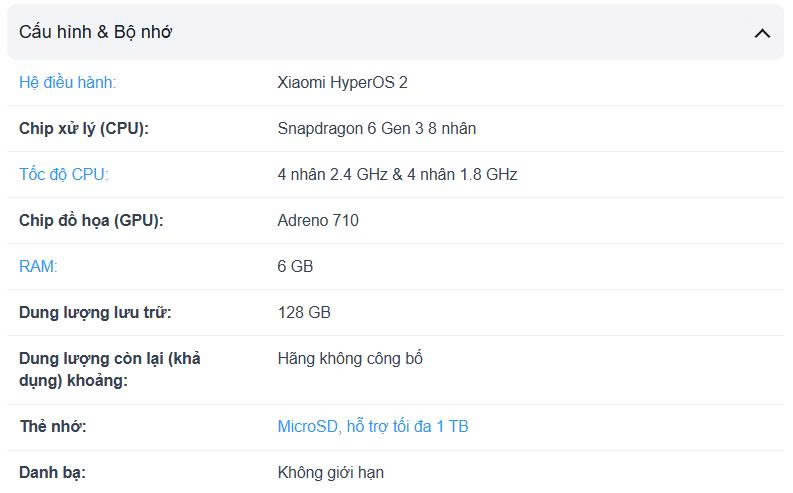Click the Chip đồ họa (GPU) label
793x493 pixels.
pos(91,220)
